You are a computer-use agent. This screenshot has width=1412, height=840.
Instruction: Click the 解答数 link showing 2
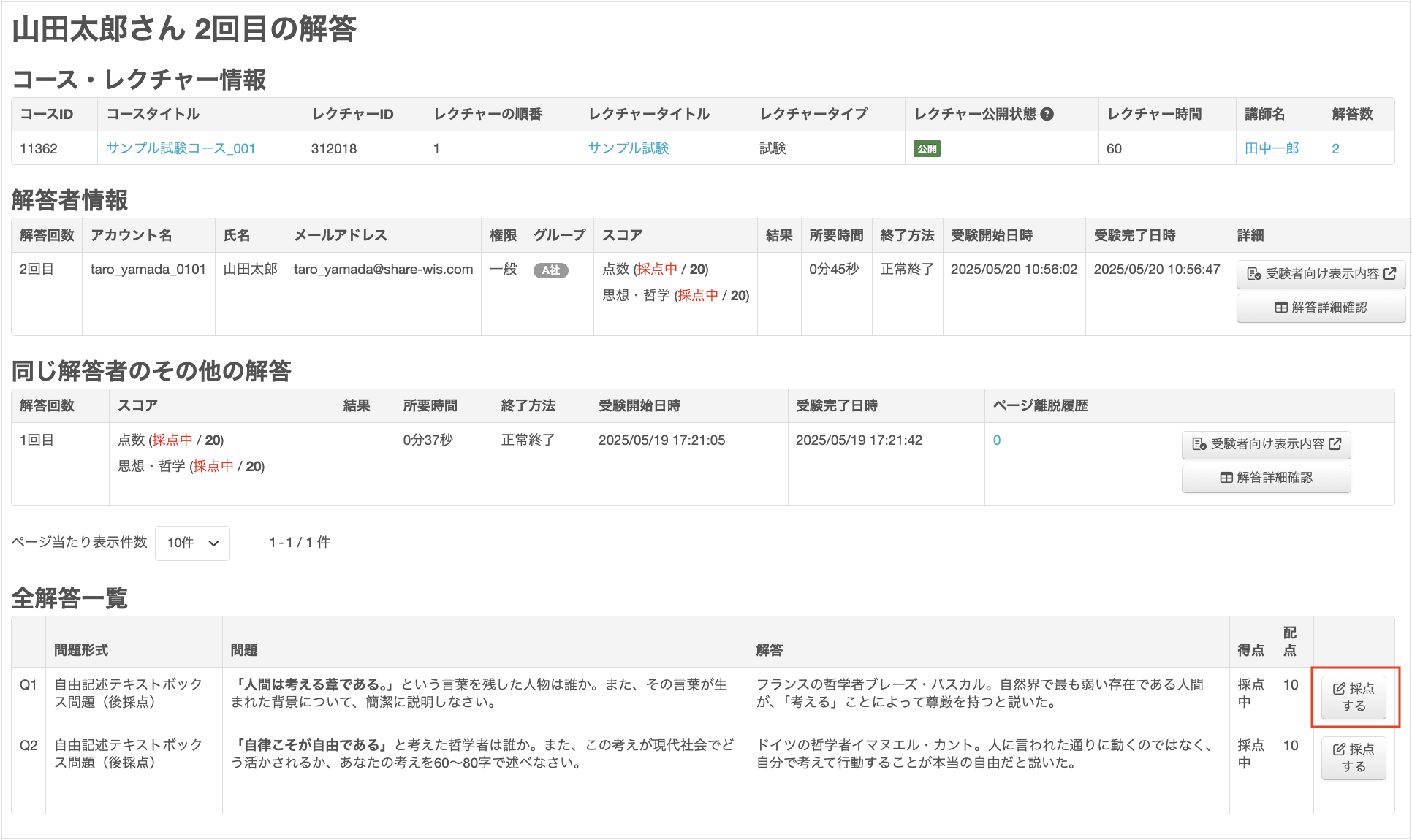tap(1336, 149)
